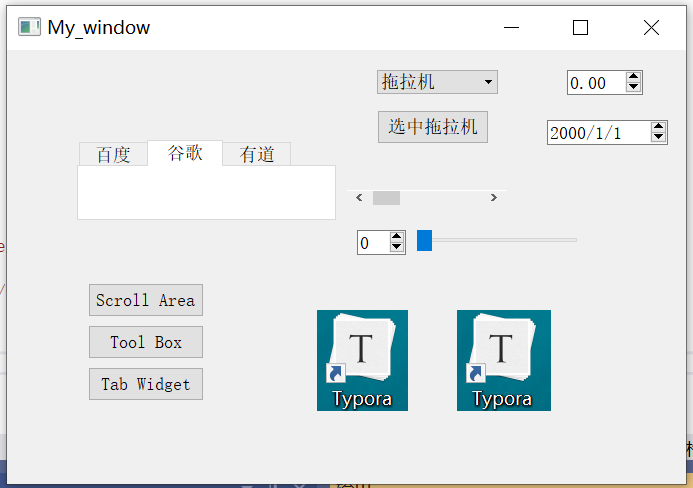The height and width of the screenshot is (488, 693).
Task: Maximize the My_window window
Action: click(x=580, y=27)
